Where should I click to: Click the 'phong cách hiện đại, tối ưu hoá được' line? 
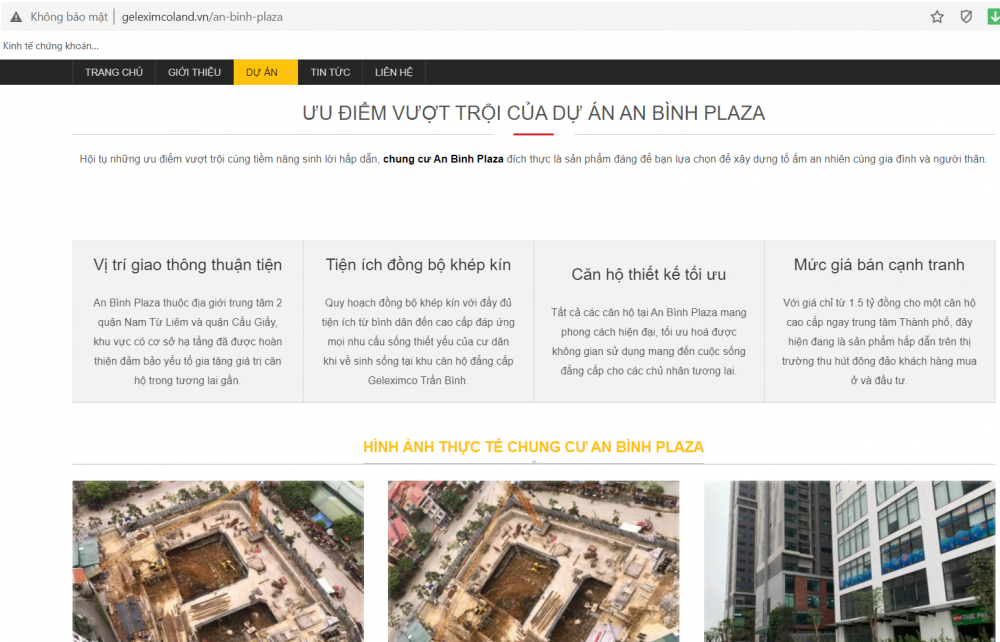pos(649,332)
